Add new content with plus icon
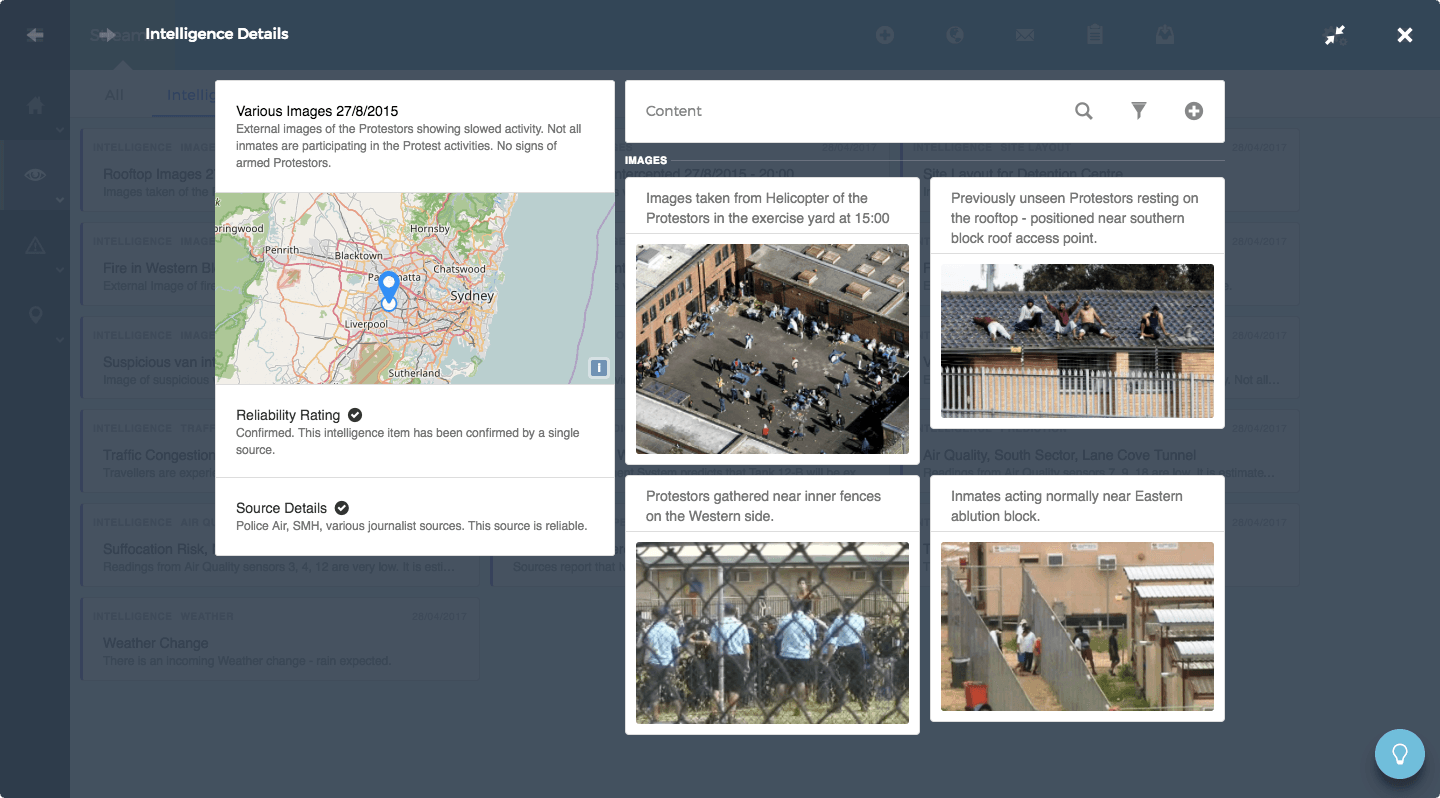This screenshot has height=798, width=1440. point(1193,111)
